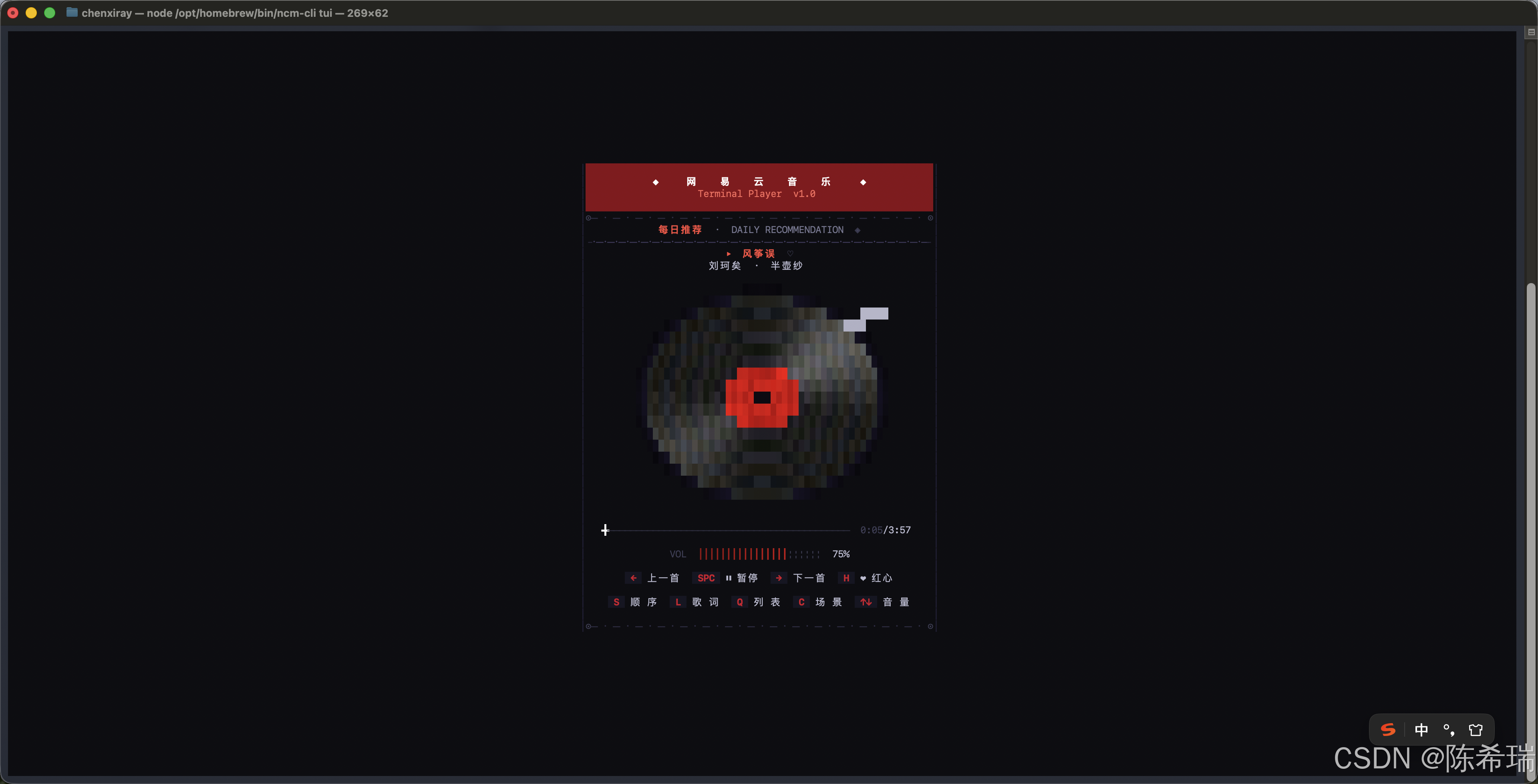
Task: Click the play triangle before 风筝误
Action: (x=729, y=254)
